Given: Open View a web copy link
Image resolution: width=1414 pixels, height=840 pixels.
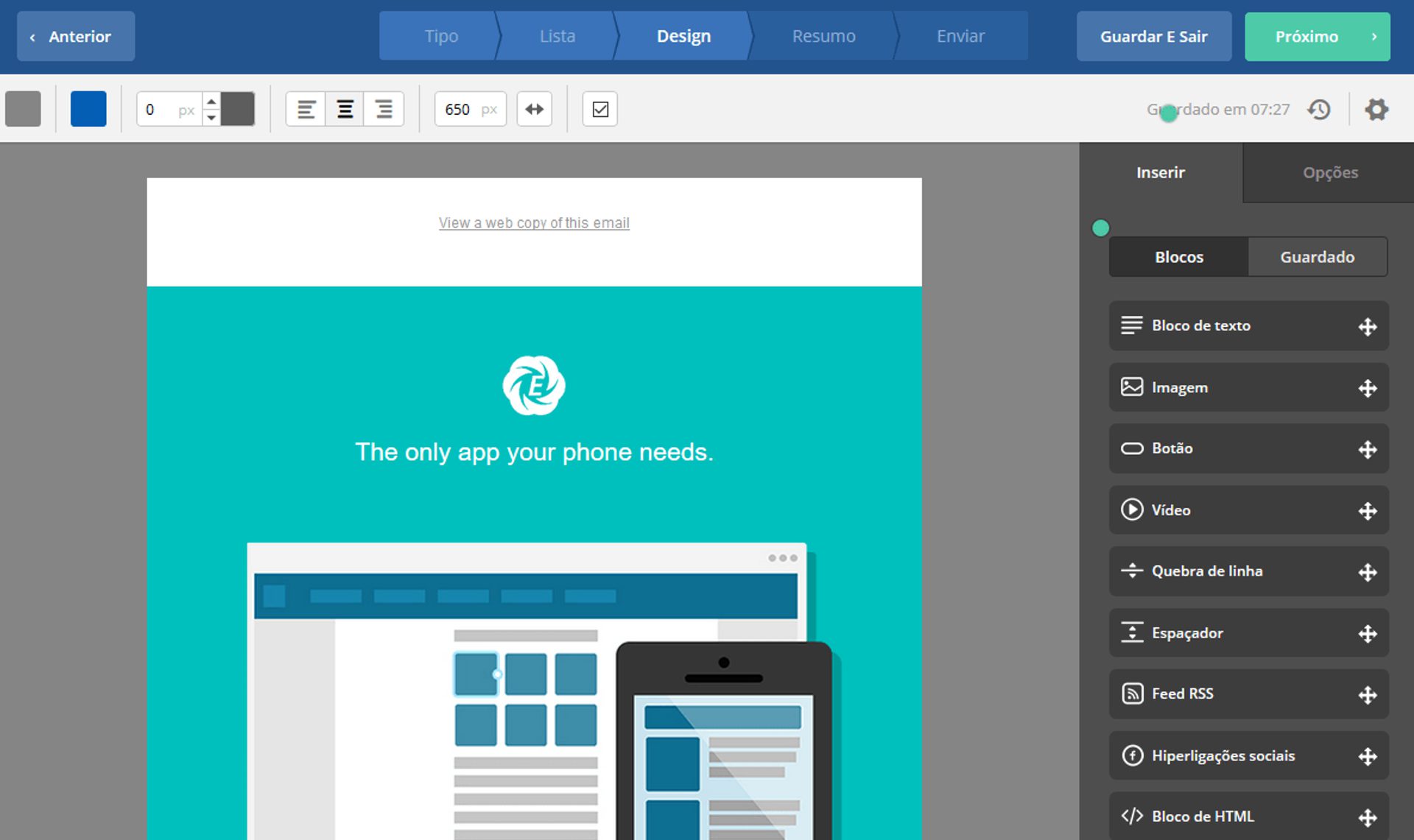Looking at the screenshot, I should [x=534, y=223].
